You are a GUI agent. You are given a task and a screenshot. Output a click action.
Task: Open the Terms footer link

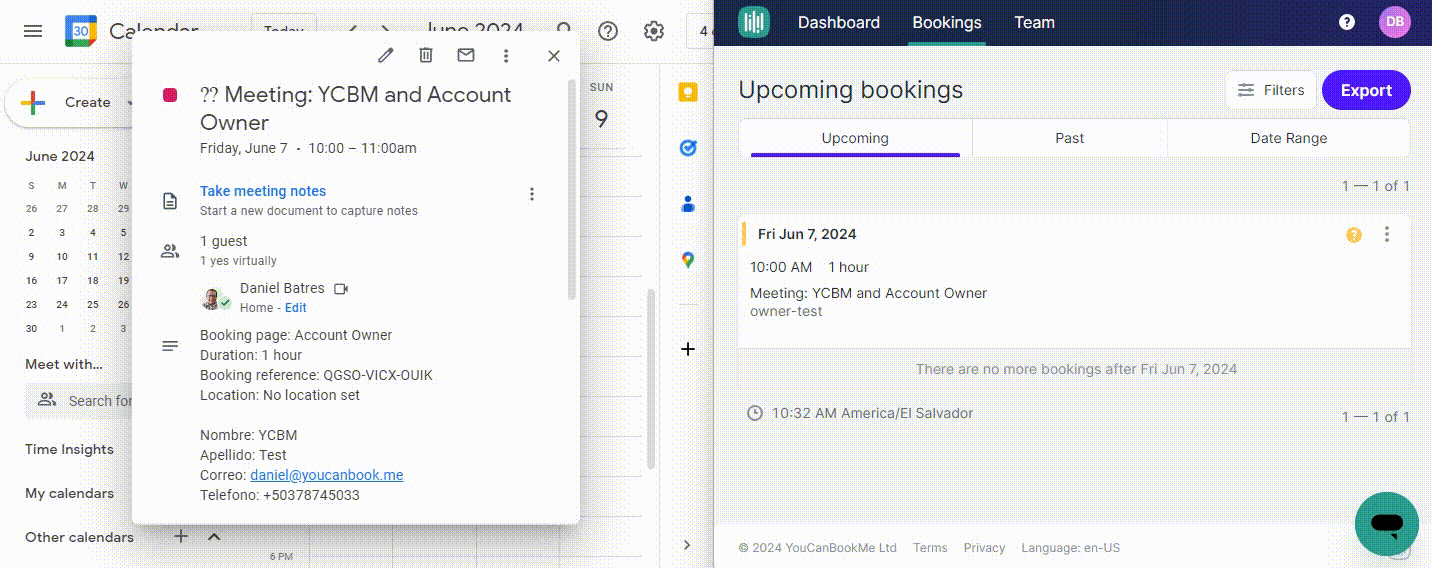[930, 548]
